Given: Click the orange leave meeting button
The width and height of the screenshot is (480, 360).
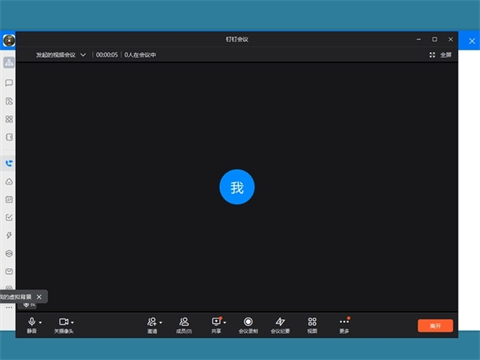Looking at the screenshot, I should [x=435, y=326].
